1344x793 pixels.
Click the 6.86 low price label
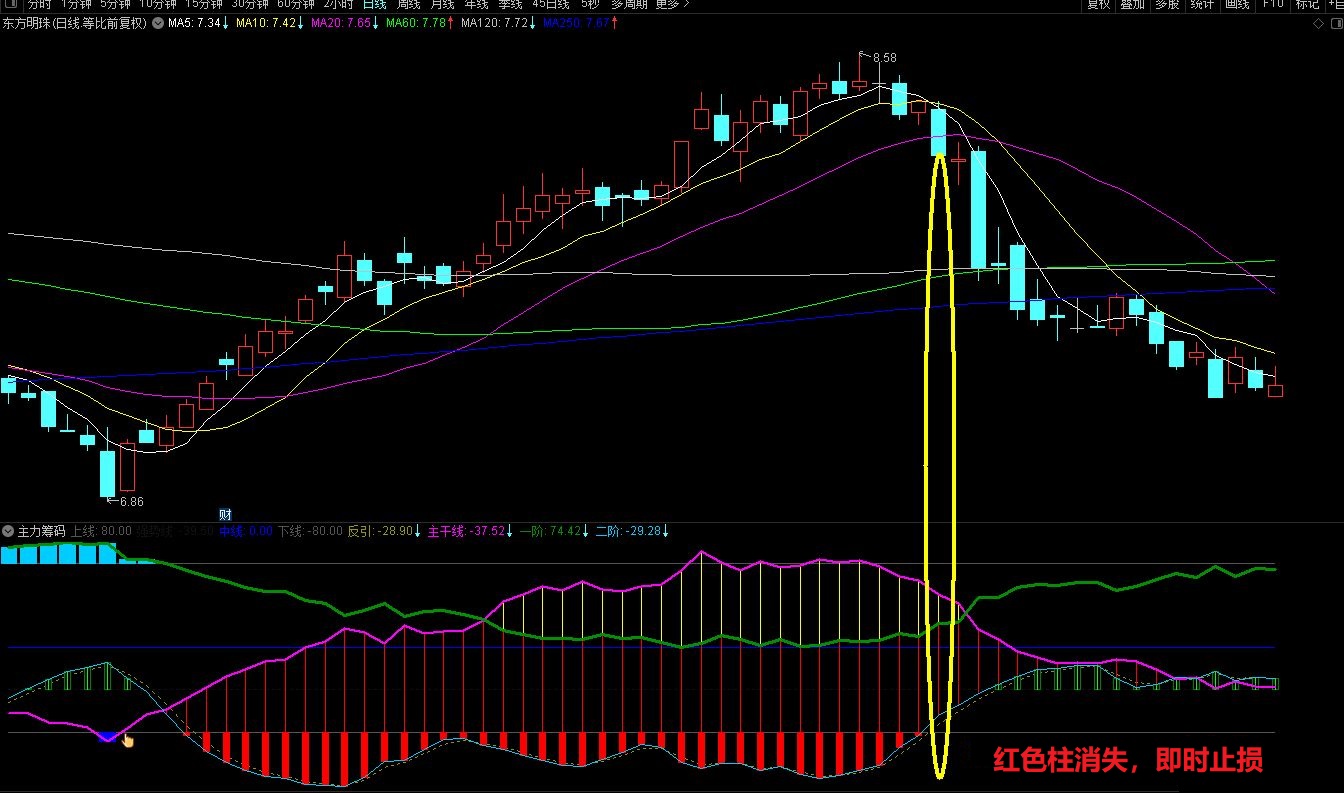[132, 502]
